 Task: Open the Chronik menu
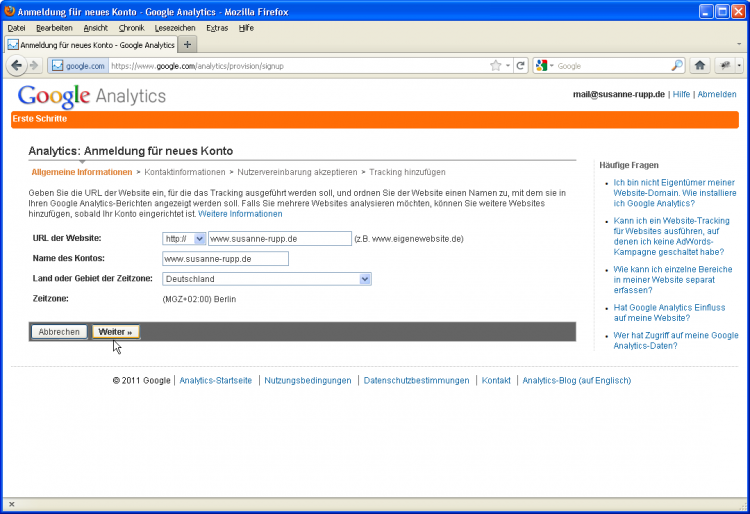point(131,28)
